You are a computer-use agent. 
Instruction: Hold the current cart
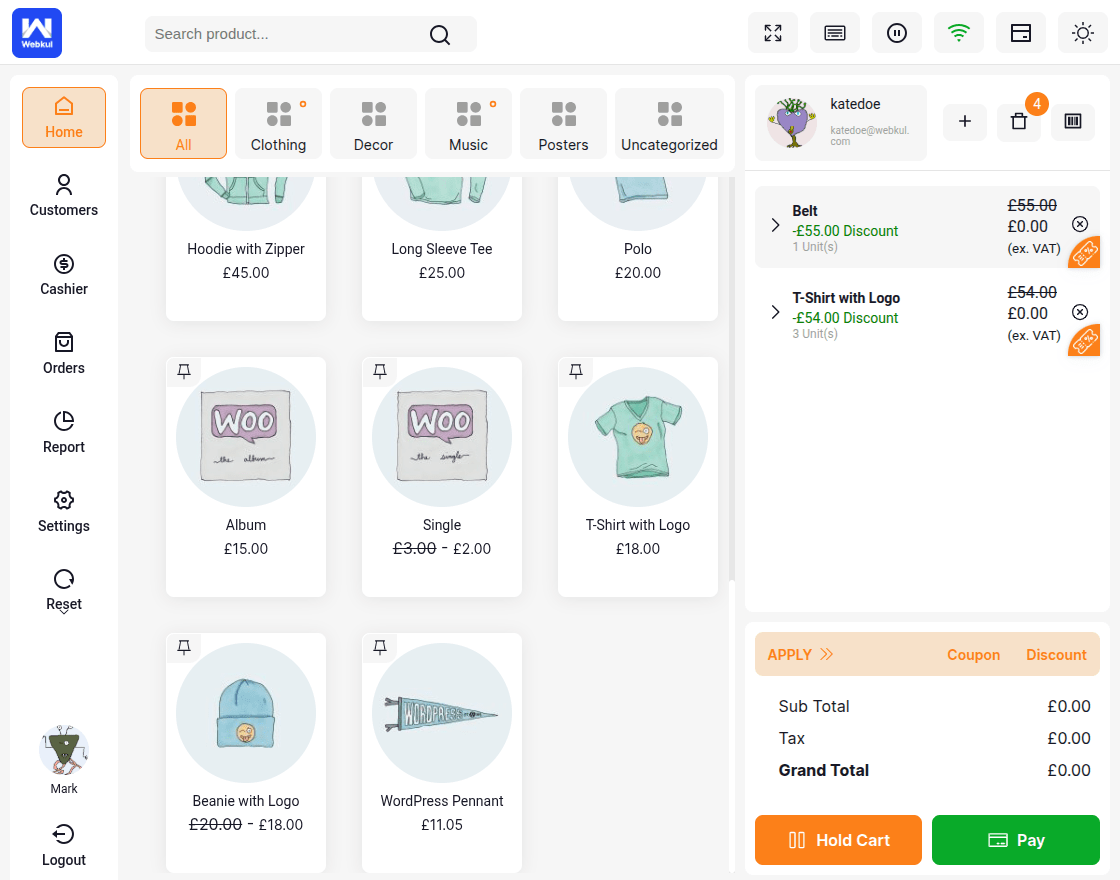pyautogui.click(x=838, y=840)
